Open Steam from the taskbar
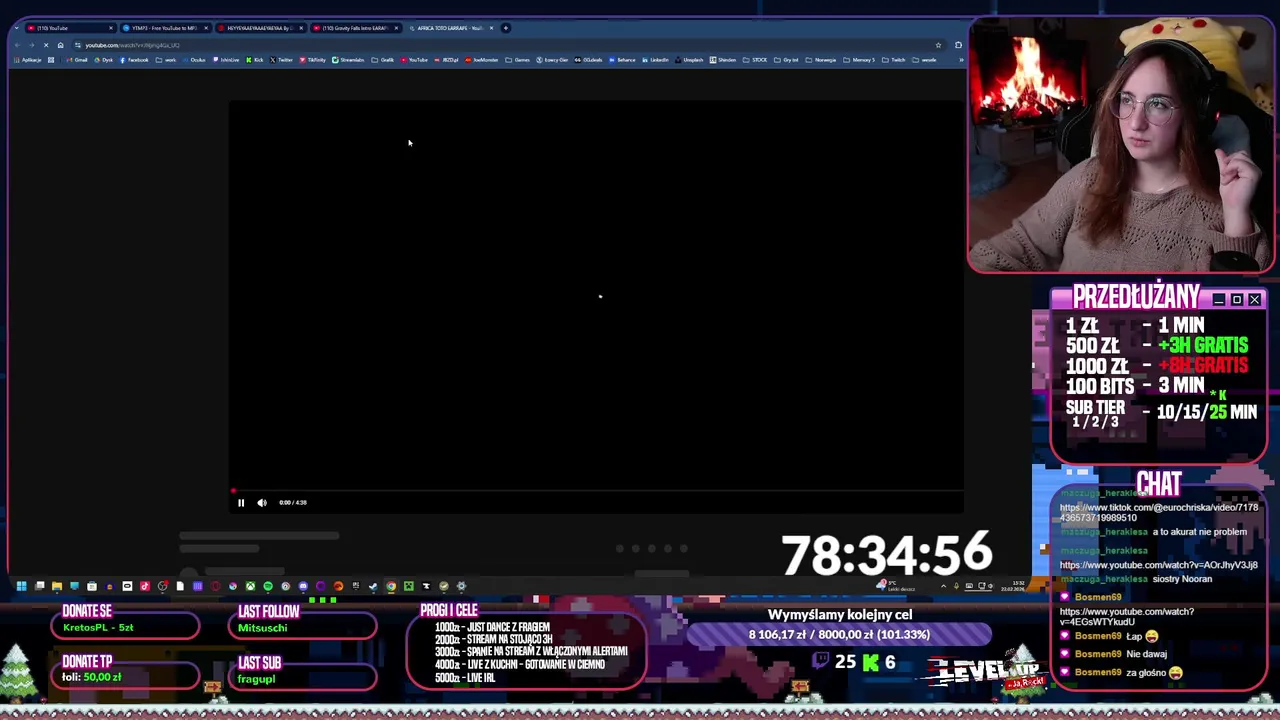Screen dimensions: 1280x720 [373, 586]
